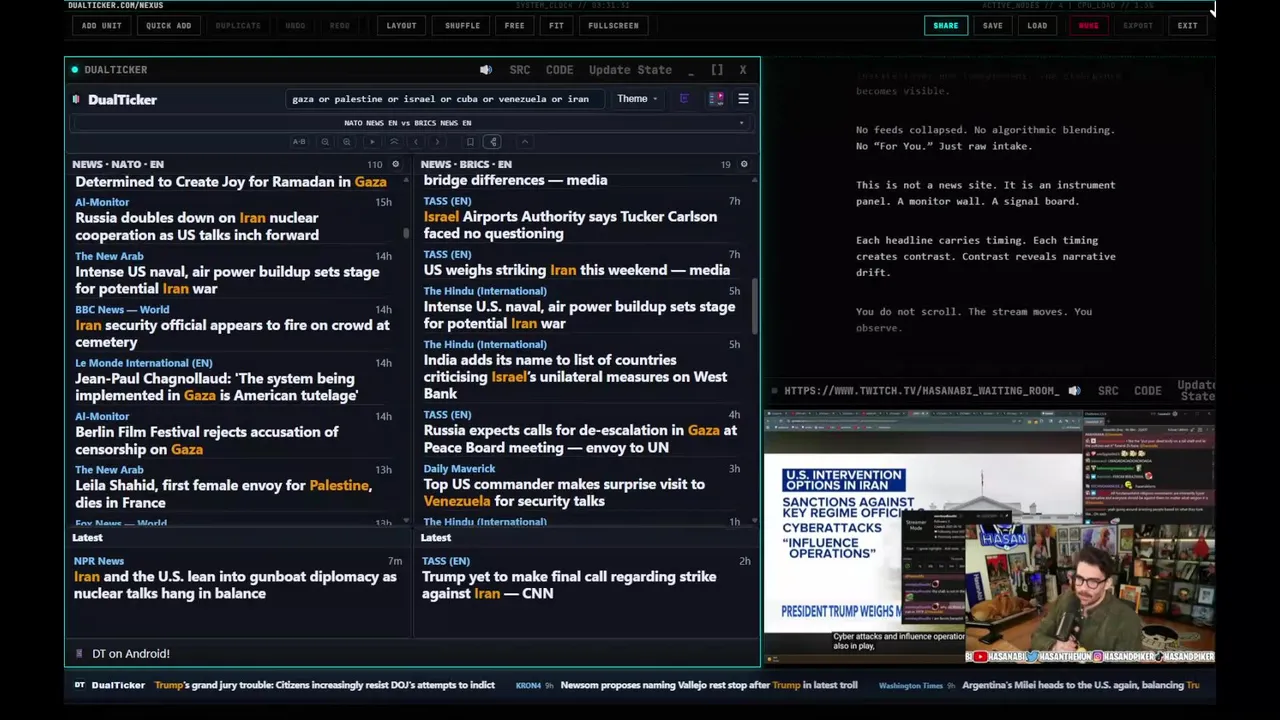Click the zoom in magnifier icon

347,142
